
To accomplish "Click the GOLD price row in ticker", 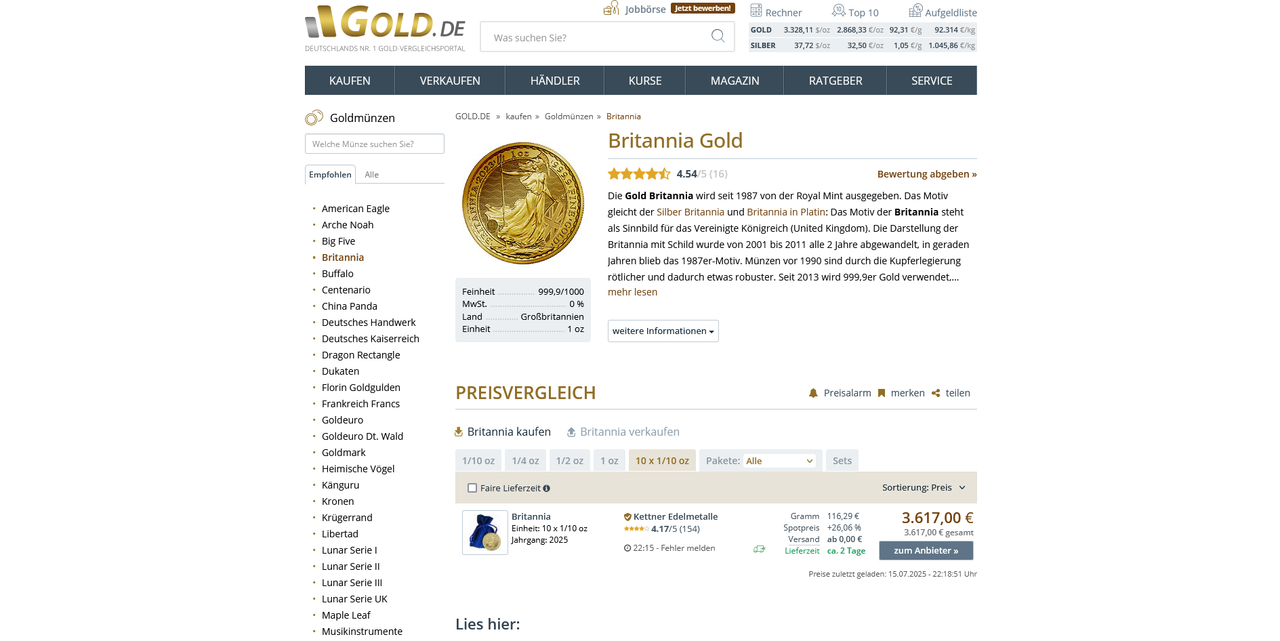I will click(x=863, y=30).
